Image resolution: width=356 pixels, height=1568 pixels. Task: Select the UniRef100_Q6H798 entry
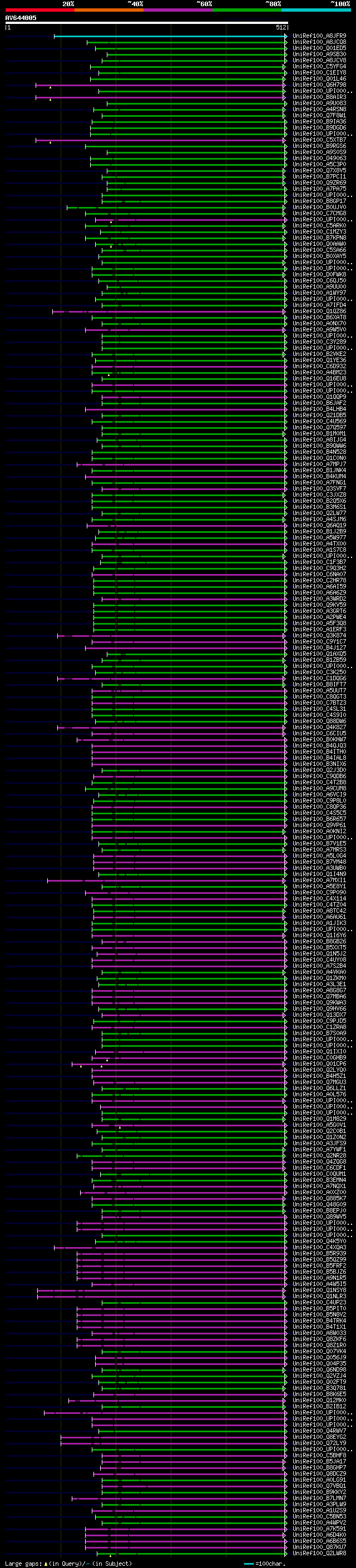(319, 85)
